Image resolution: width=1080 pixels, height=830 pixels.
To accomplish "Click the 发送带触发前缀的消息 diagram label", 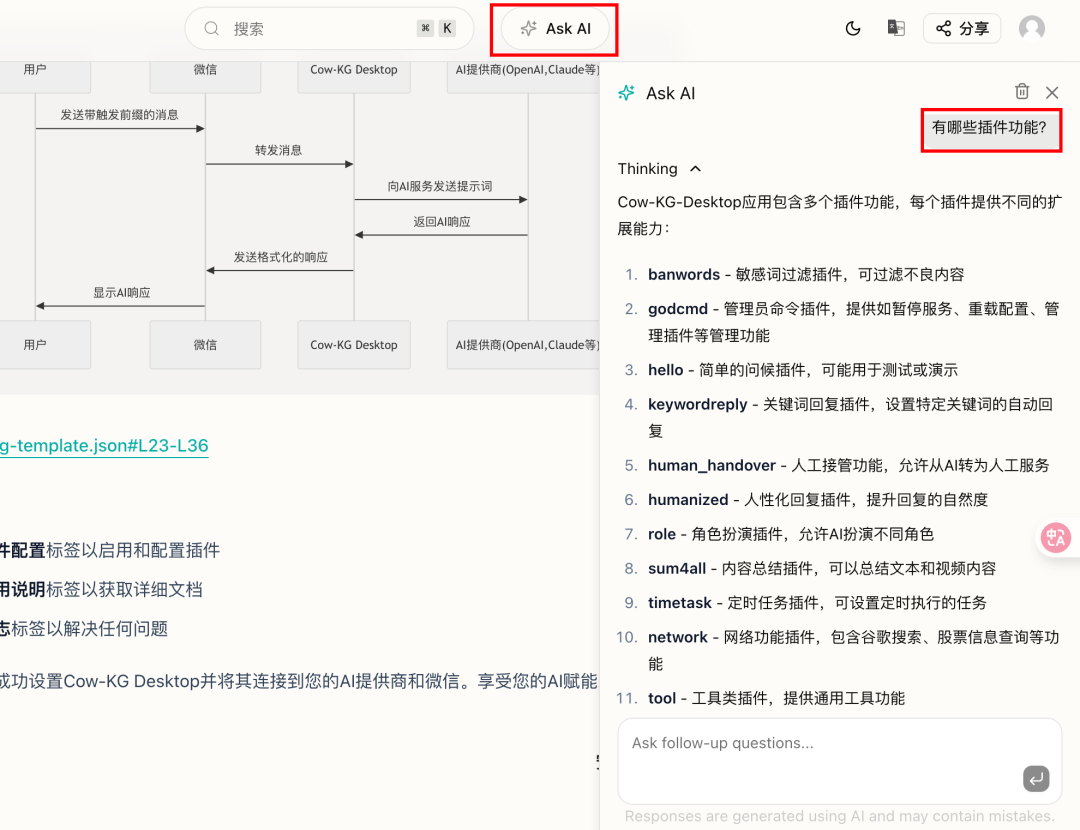I will tap(119, 115).
